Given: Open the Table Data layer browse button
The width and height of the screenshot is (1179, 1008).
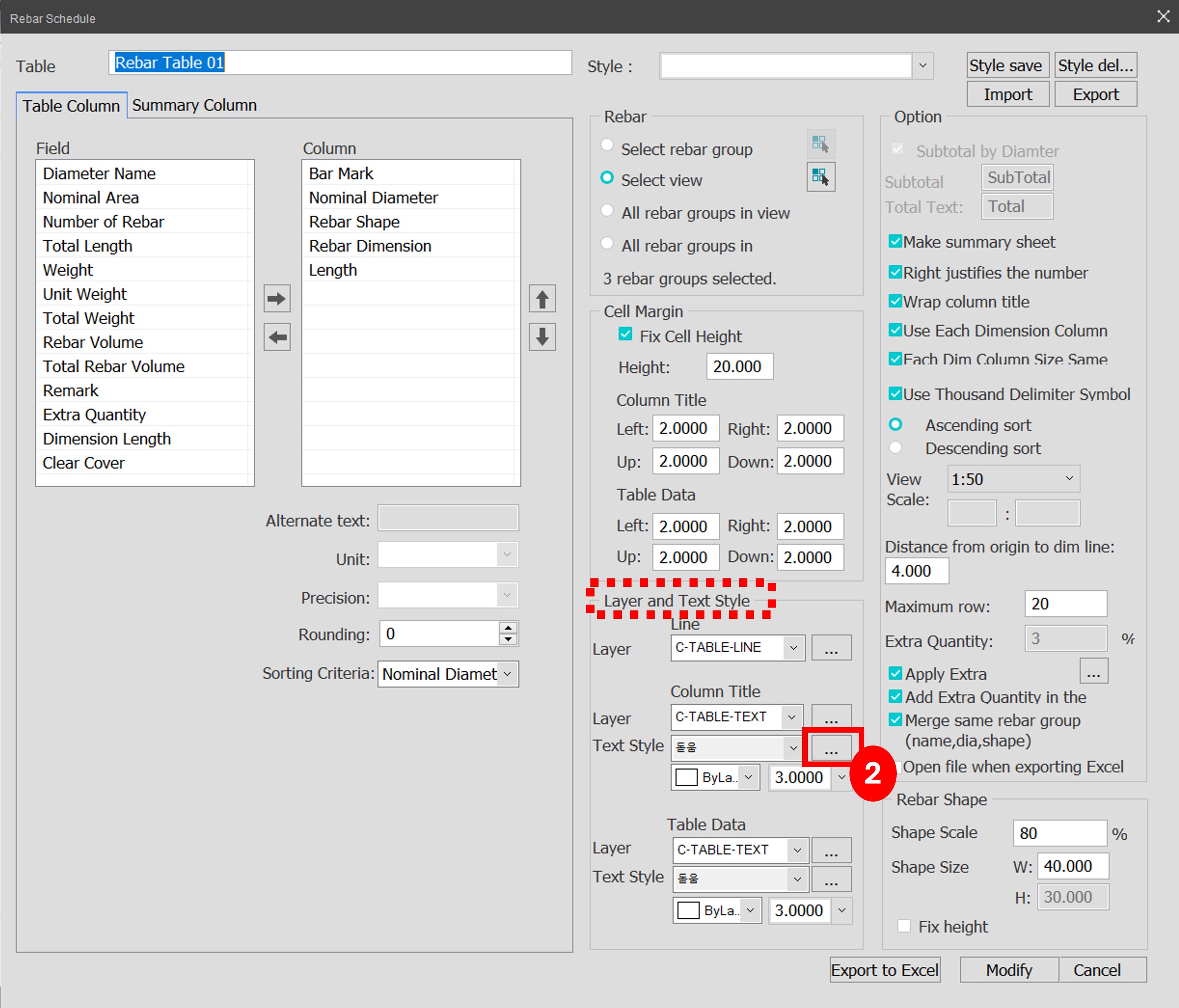Looking at the screenshot, I should click(x=831, y=850).
